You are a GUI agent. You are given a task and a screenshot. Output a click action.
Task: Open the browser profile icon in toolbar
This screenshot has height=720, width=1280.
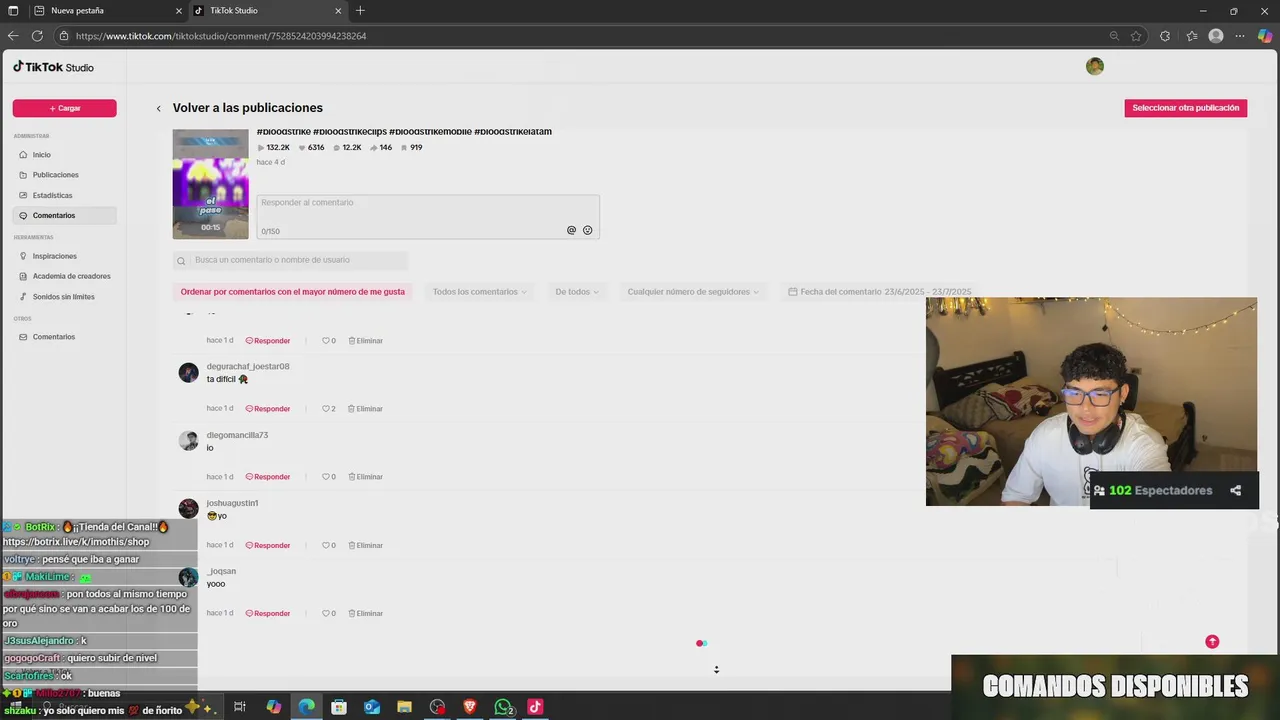(x=1216, y=36)
